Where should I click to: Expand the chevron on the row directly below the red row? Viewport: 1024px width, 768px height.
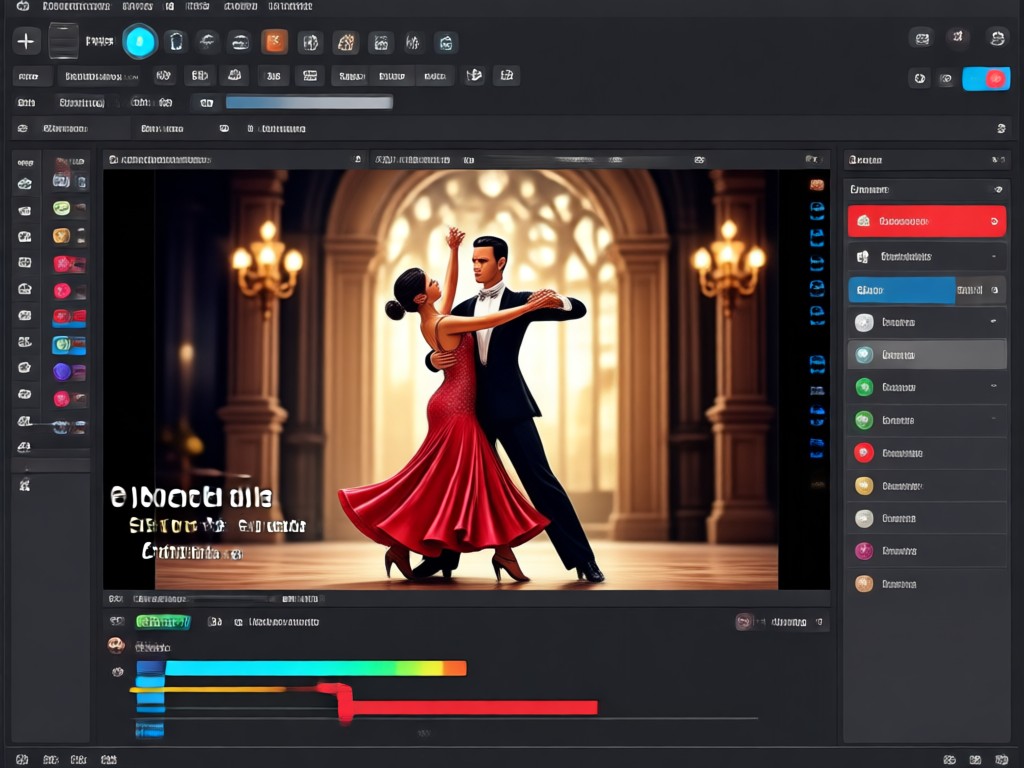coord(994,257)
